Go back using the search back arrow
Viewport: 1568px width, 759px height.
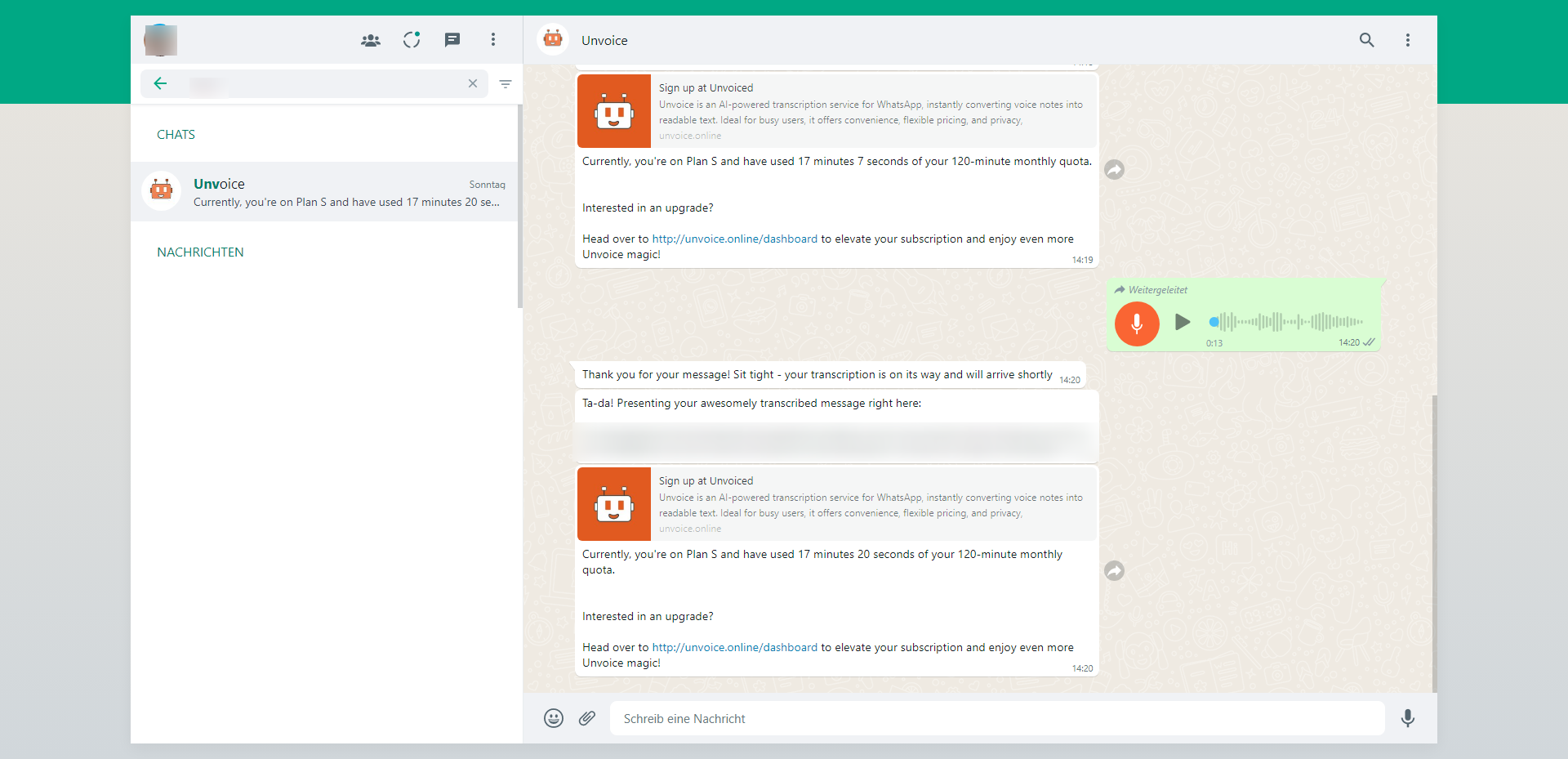pyautogui.click(x=160, y=83)
